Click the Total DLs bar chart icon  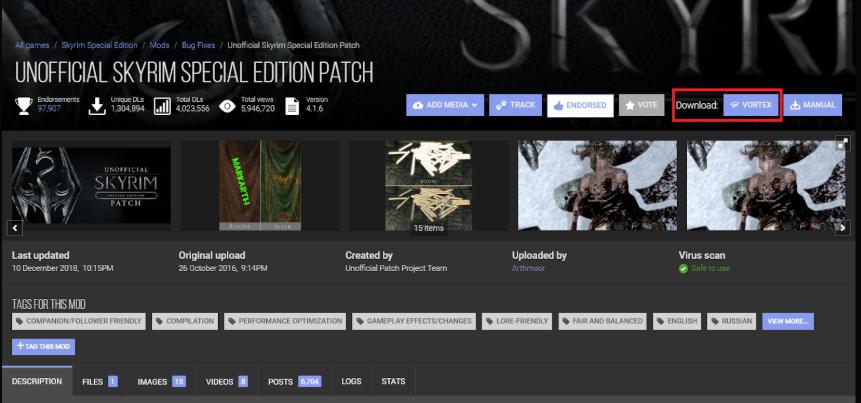(163, 105)
